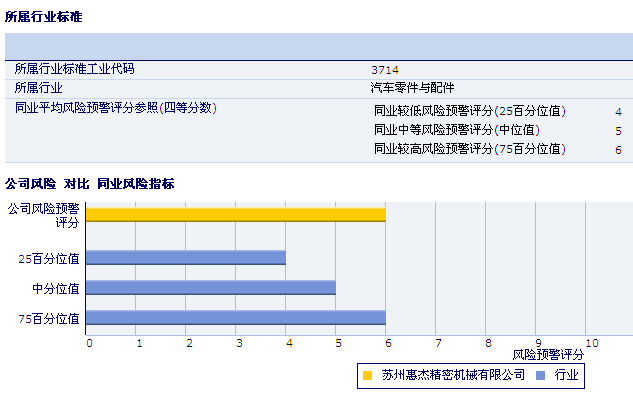Click the industry code value 3714
Screen dimensions: 633x394
(385, 70)
